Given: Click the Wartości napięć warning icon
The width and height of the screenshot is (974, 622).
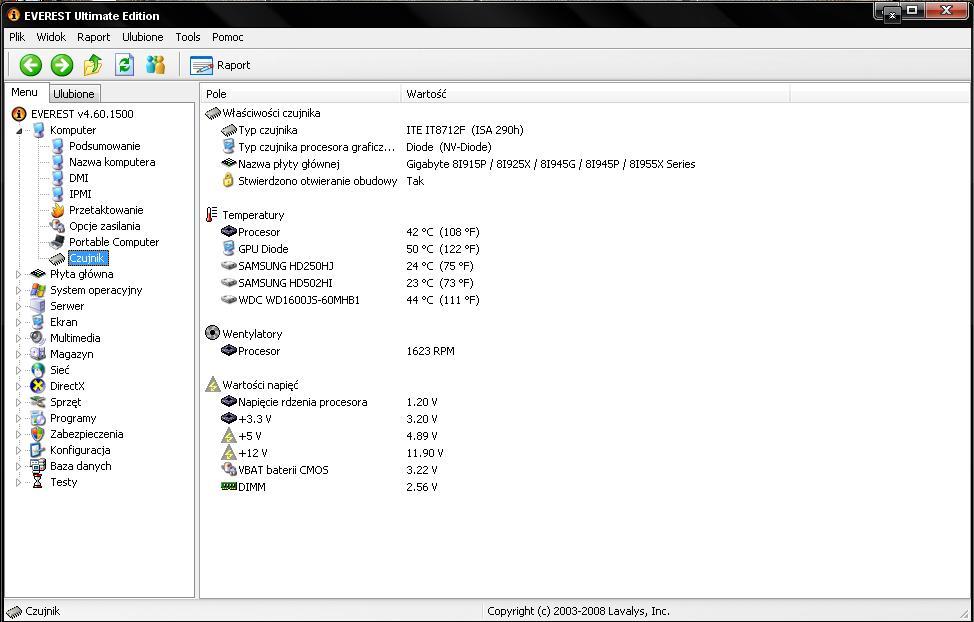Looking at the screenshot, I should click(212, 385).
